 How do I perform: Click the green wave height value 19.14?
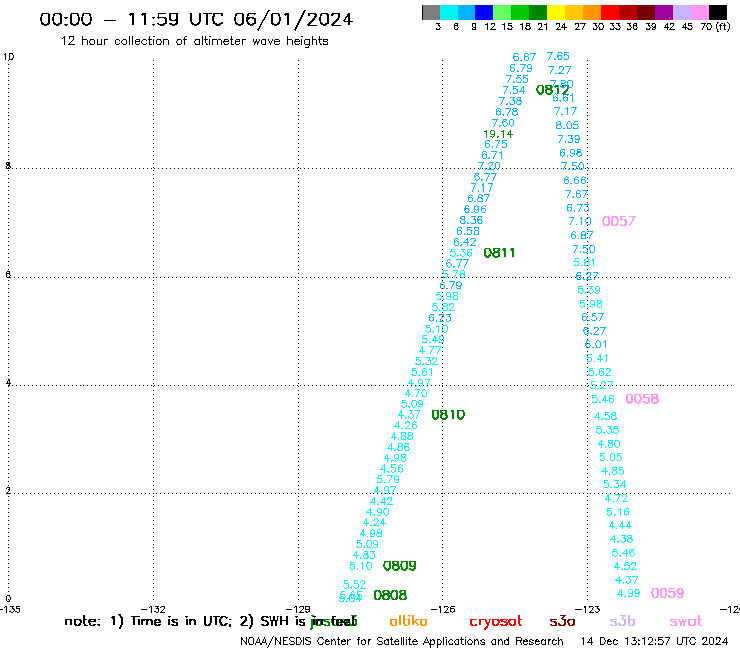(x=498, y=134)
